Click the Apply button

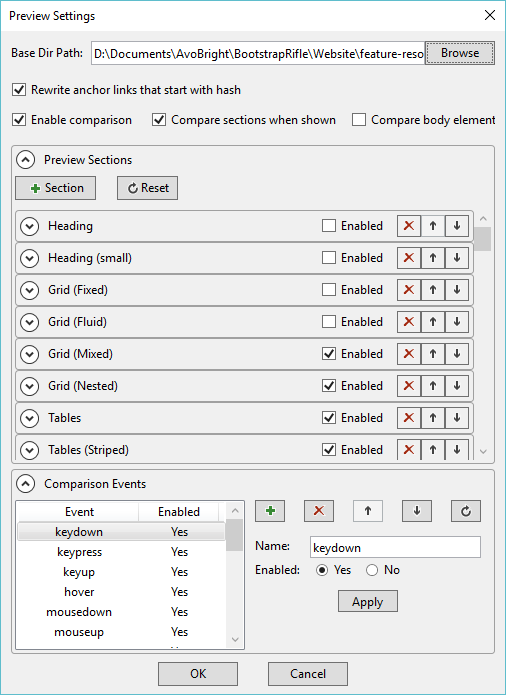(368, 601)
